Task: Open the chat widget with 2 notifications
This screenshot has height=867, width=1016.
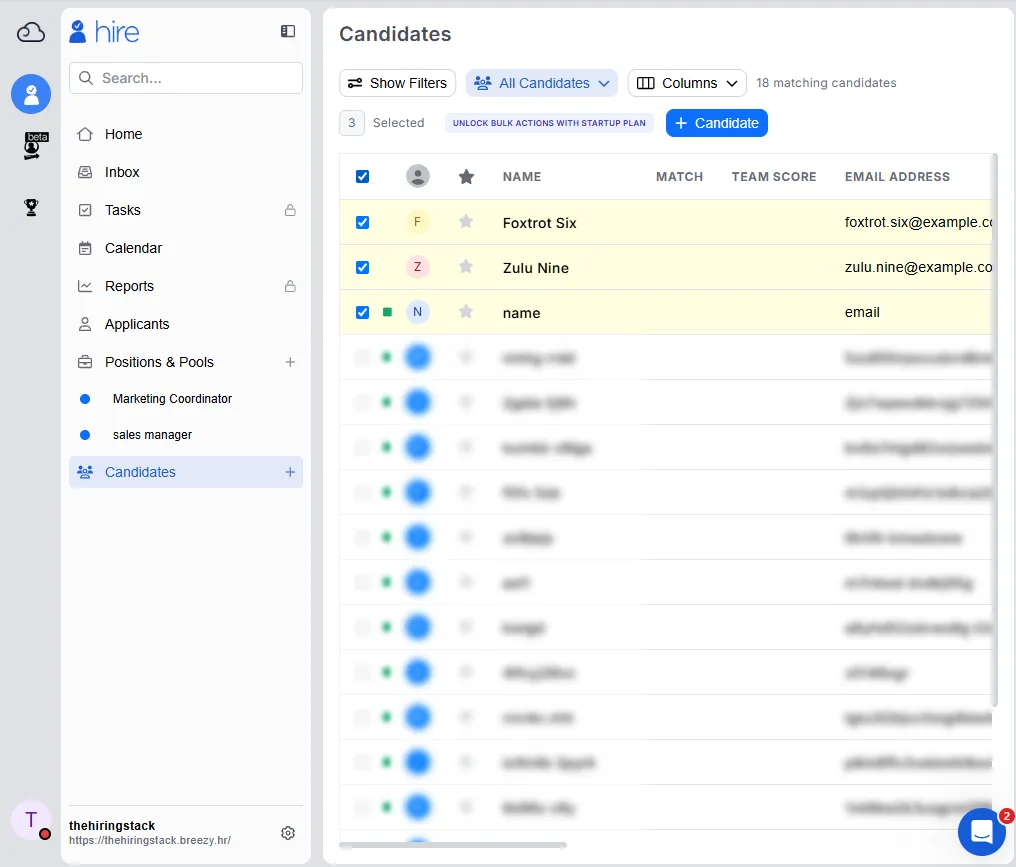Action: pos(982,831)
